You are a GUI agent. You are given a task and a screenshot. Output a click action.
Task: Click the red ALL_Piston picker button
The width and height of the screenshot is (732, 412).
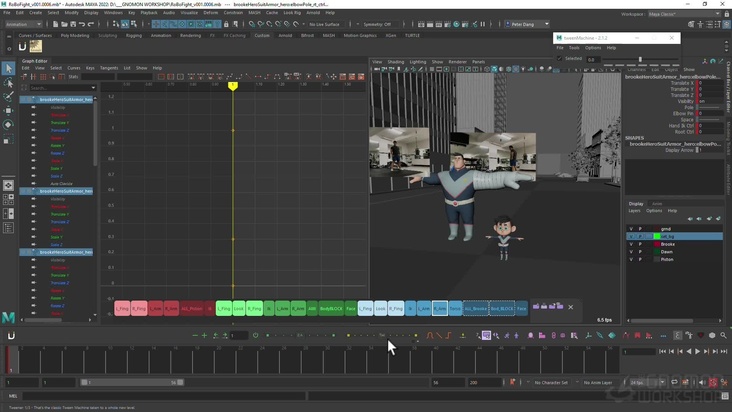(x=191, y=308)
